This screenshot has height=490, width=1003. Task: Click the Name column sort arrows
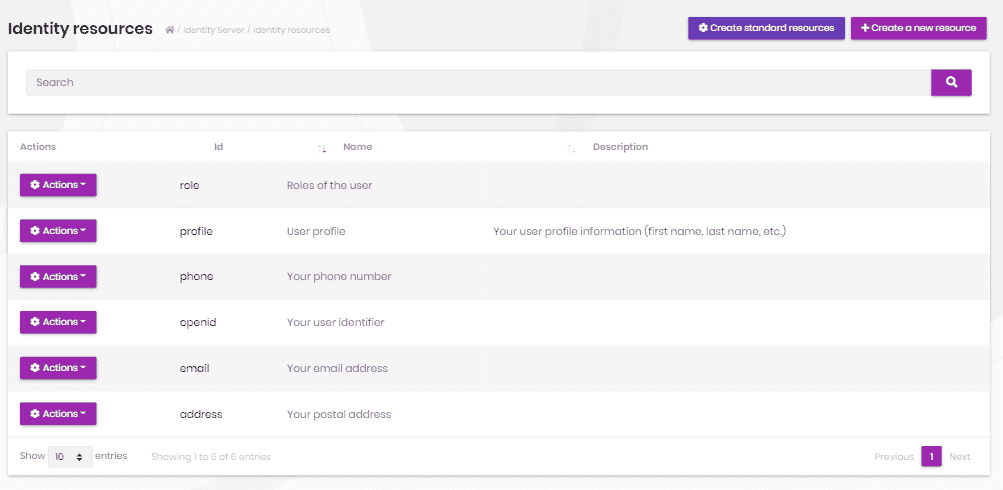click(x=571, y=148)
